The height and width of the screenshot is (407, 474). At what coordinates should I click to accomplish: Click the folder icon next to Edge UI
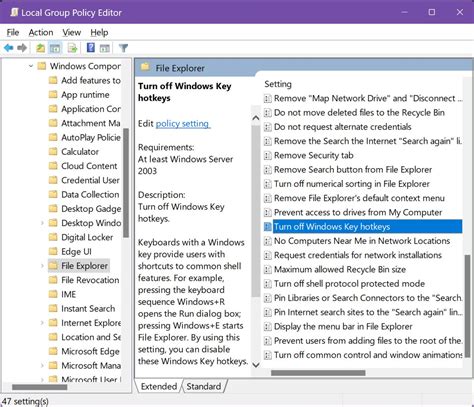(53, 252)
